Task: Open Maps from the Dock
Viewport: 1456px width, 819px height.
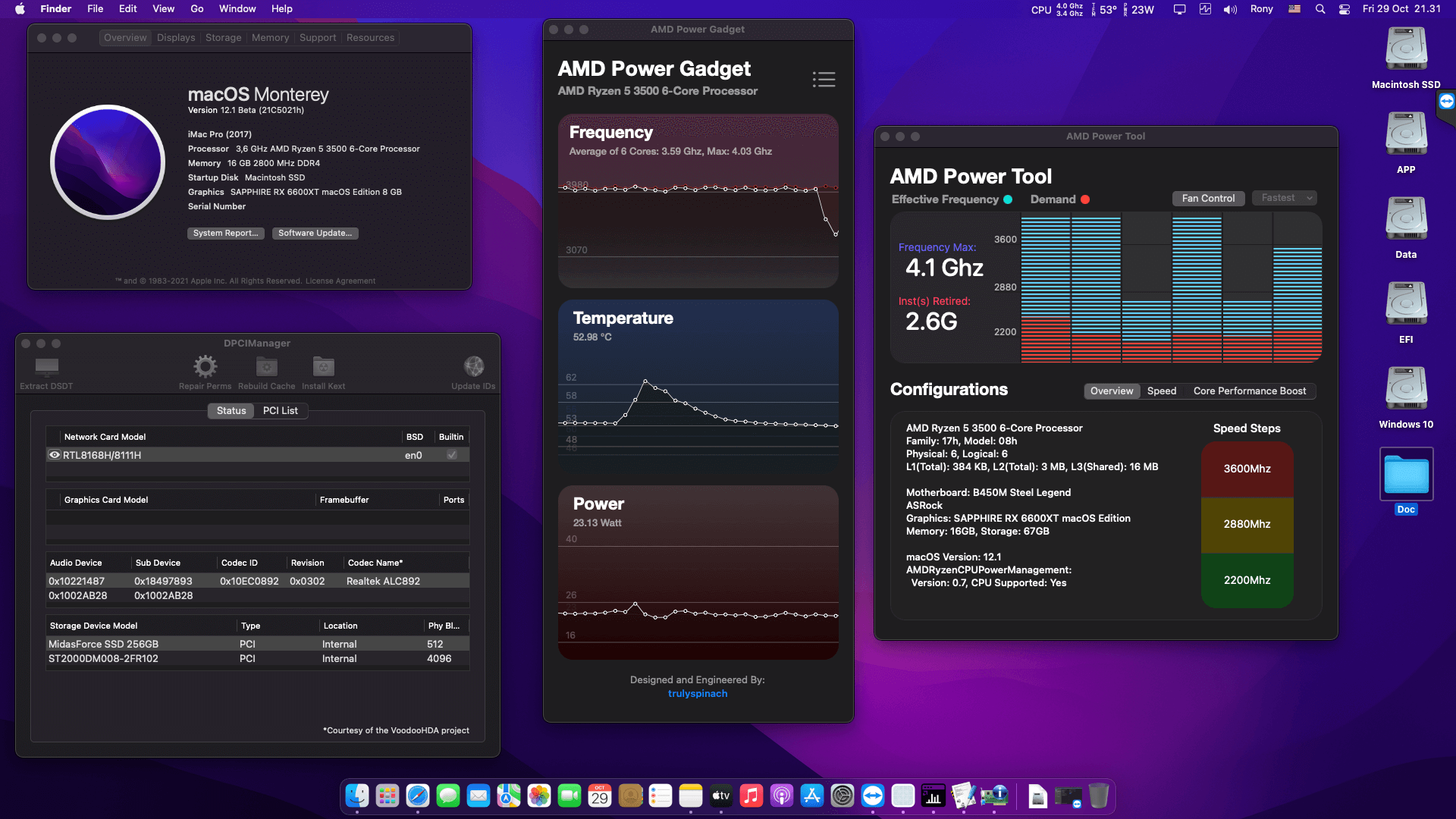Action: [x=509, y=795]
